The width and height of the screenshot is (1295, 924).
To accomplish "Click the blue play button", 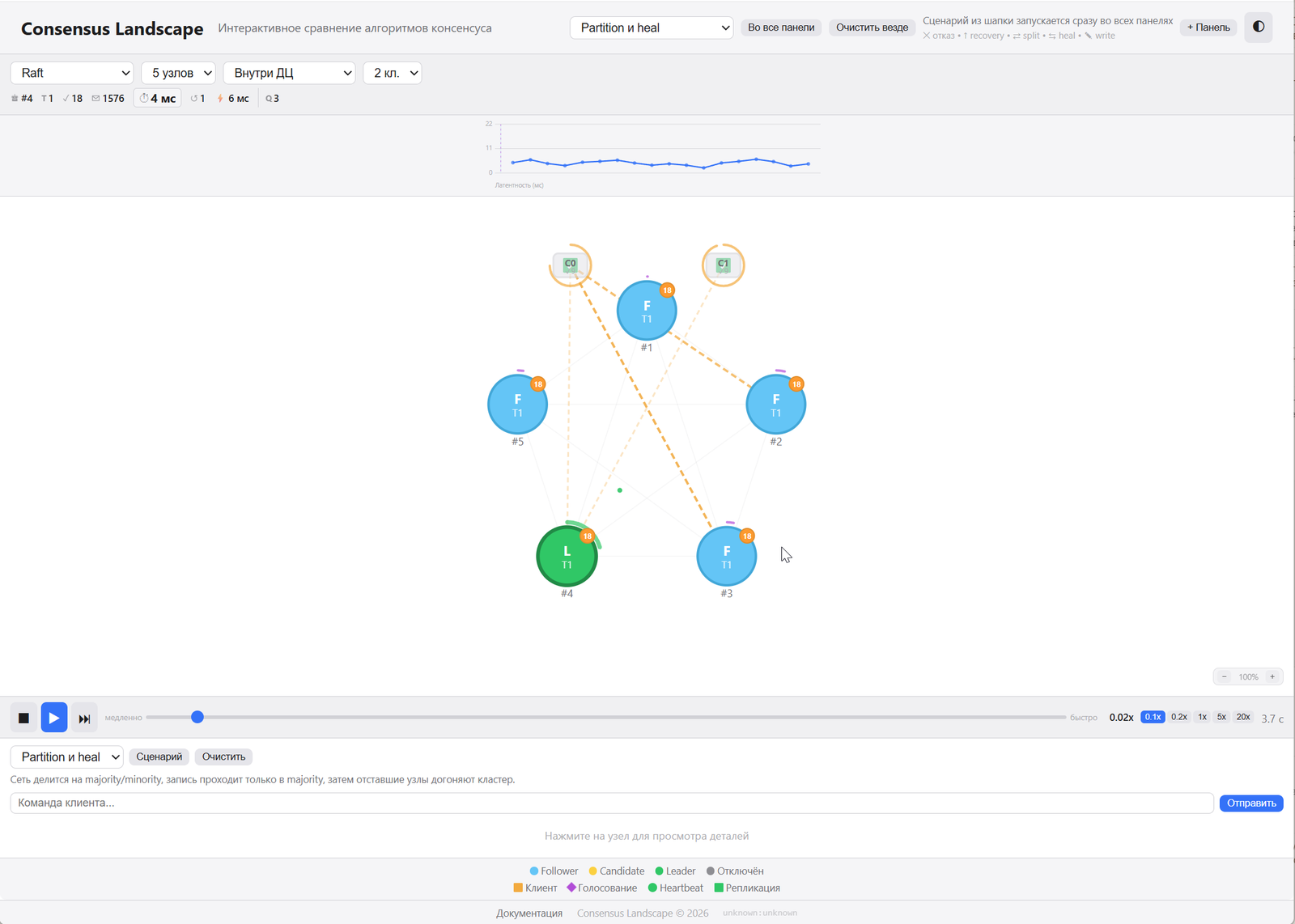I will (x=54, y=718).
